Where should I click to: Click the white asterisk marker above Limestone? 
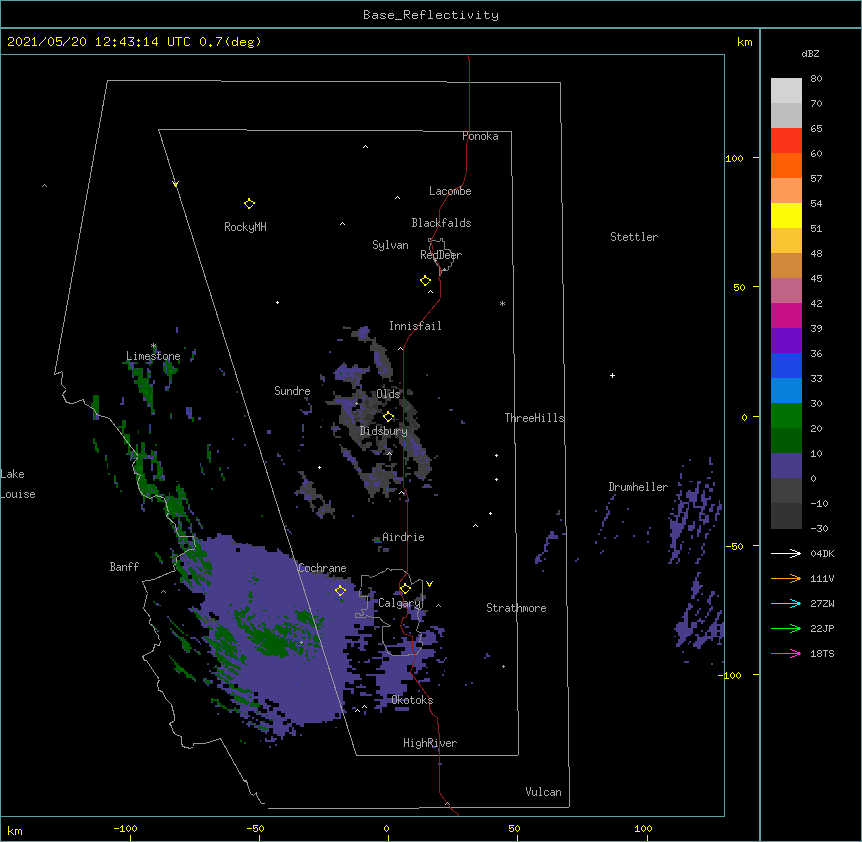[x=153, y=346]
